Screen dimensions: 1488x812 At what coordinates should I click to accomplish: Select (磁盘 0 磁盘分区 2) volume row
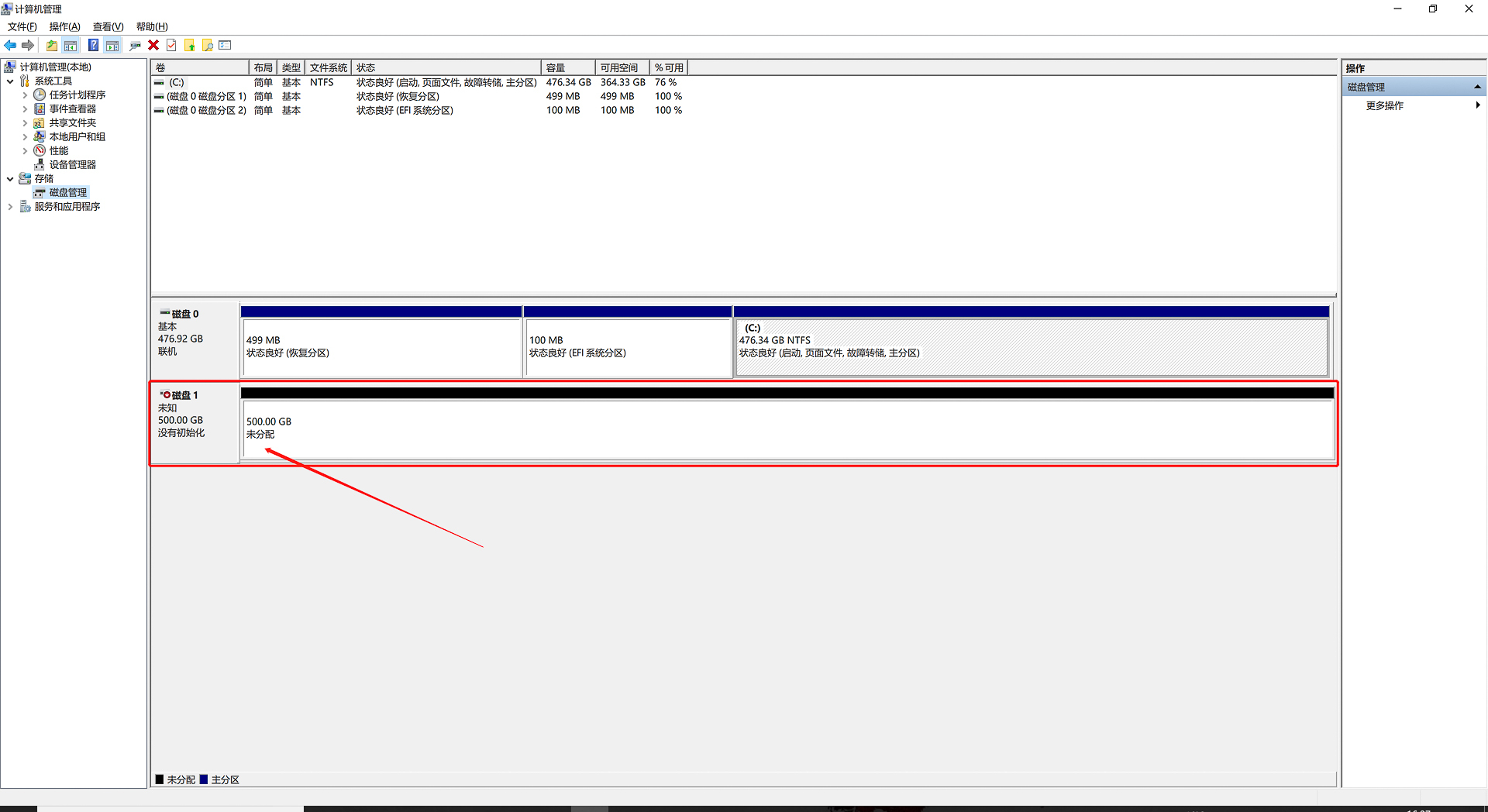pos(418,111)
